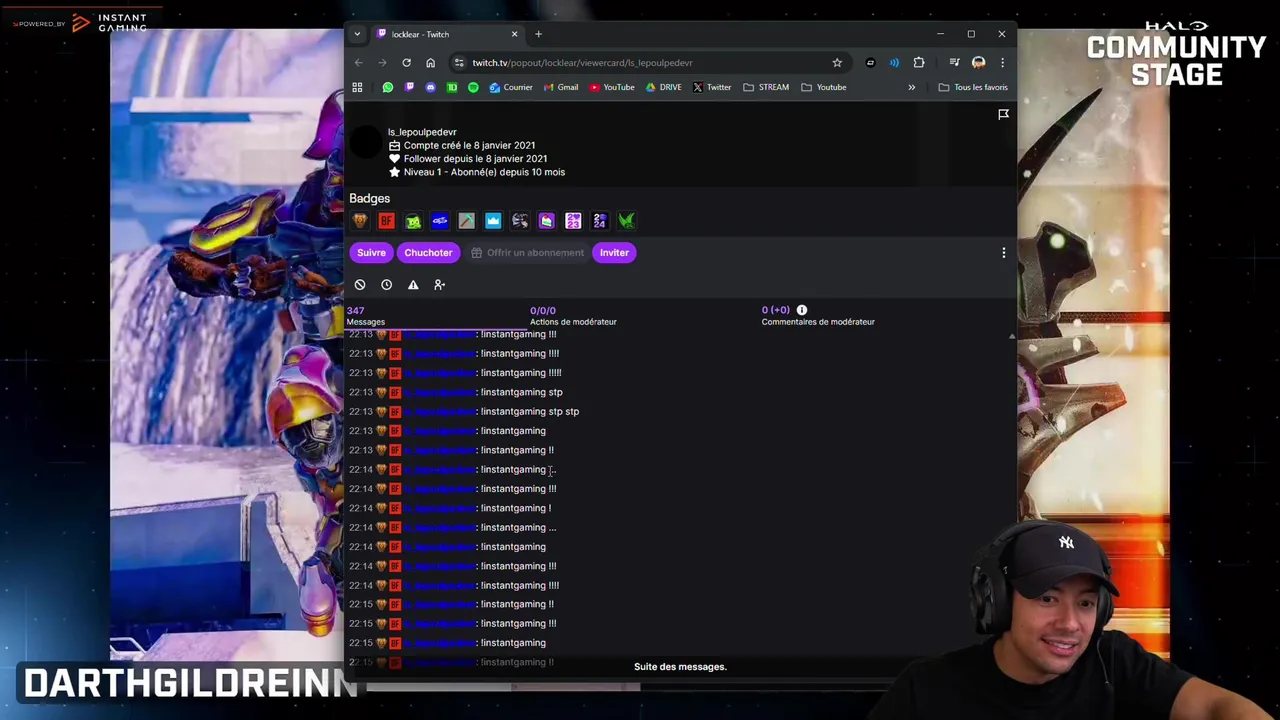
Task: Click the Suivre button
Action: 371,253
